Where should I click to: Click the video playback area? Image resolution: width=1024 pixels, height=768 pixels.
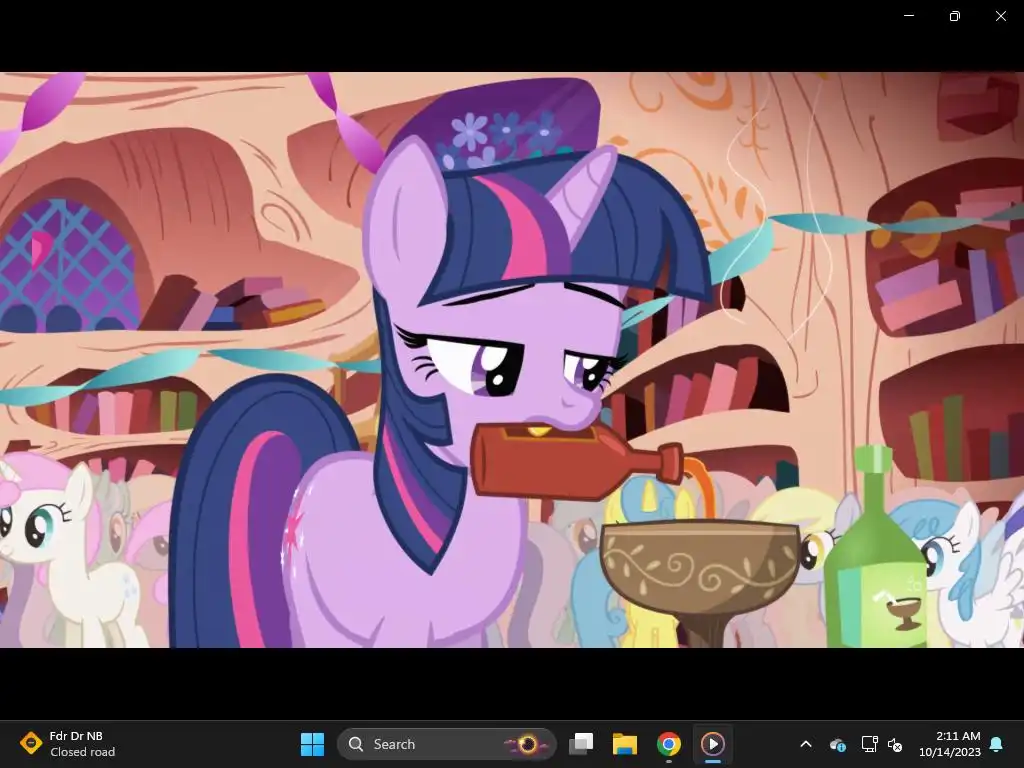[512, 360]
